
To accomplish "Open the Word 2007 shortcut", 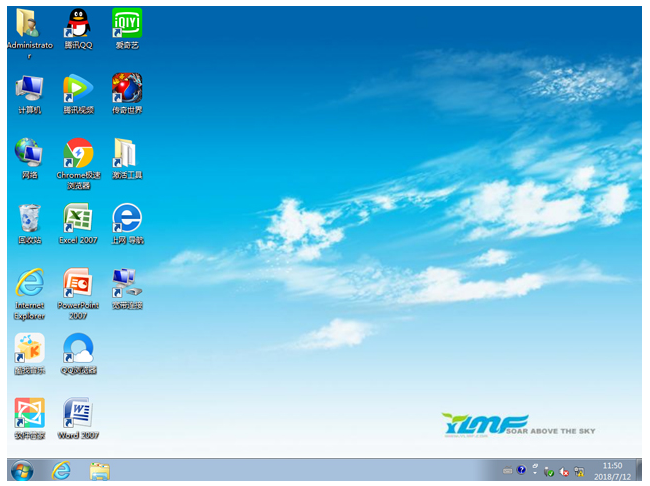I will click(x=77, y=413).
